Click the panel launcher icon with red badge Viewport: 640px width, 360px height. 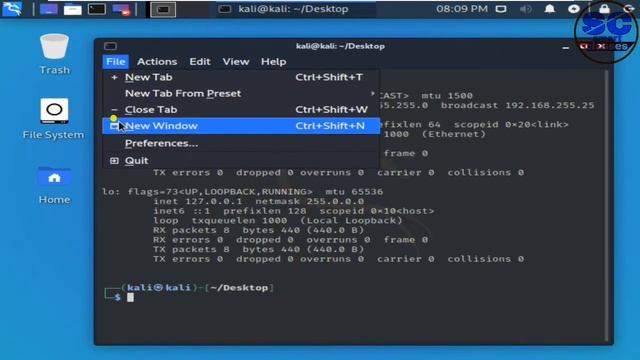[x=121, y=9]
